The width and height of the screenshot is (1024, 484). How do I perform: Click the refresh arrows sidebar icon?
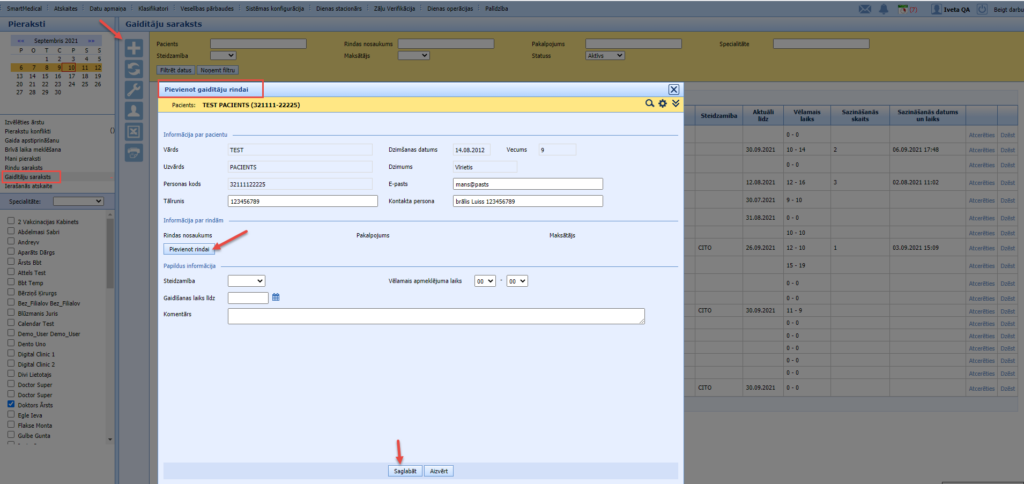tap(134, 69)
